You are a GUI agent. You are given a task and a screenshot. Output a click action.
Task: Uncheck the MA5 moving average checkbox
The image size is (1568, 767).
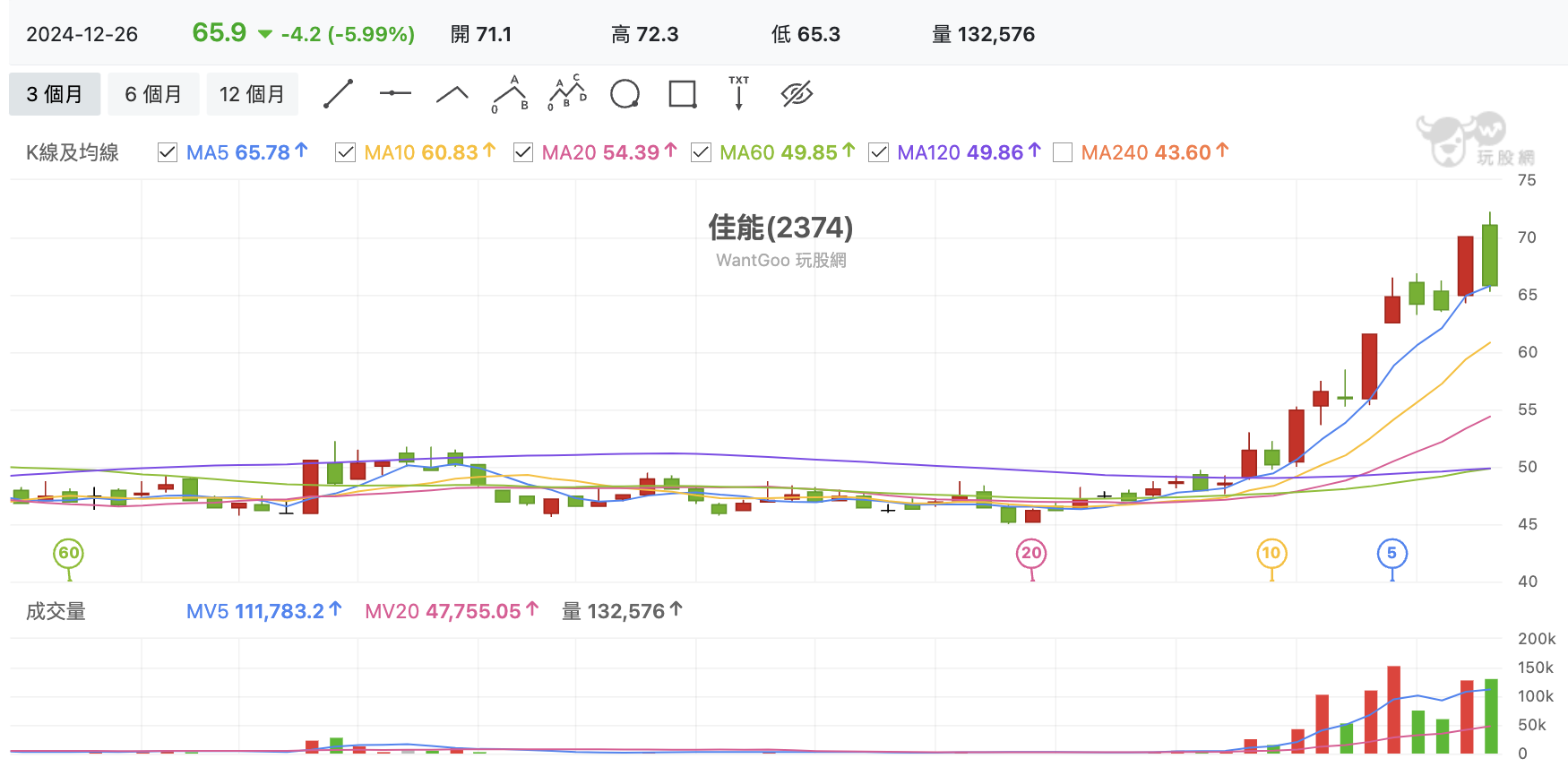168,152
